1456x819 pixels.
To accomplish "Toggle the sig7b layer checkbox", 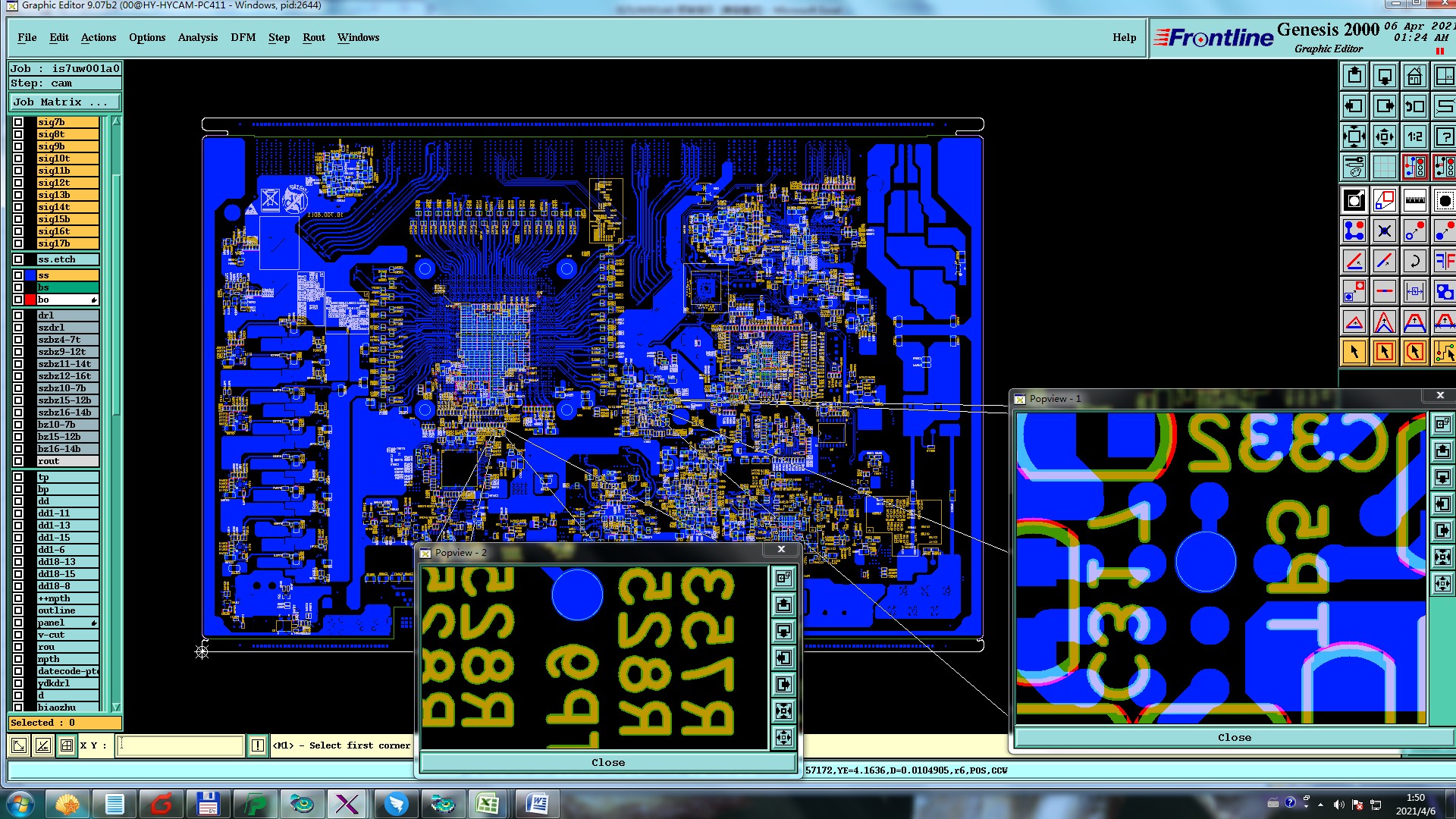I will [x=18, y=122].
